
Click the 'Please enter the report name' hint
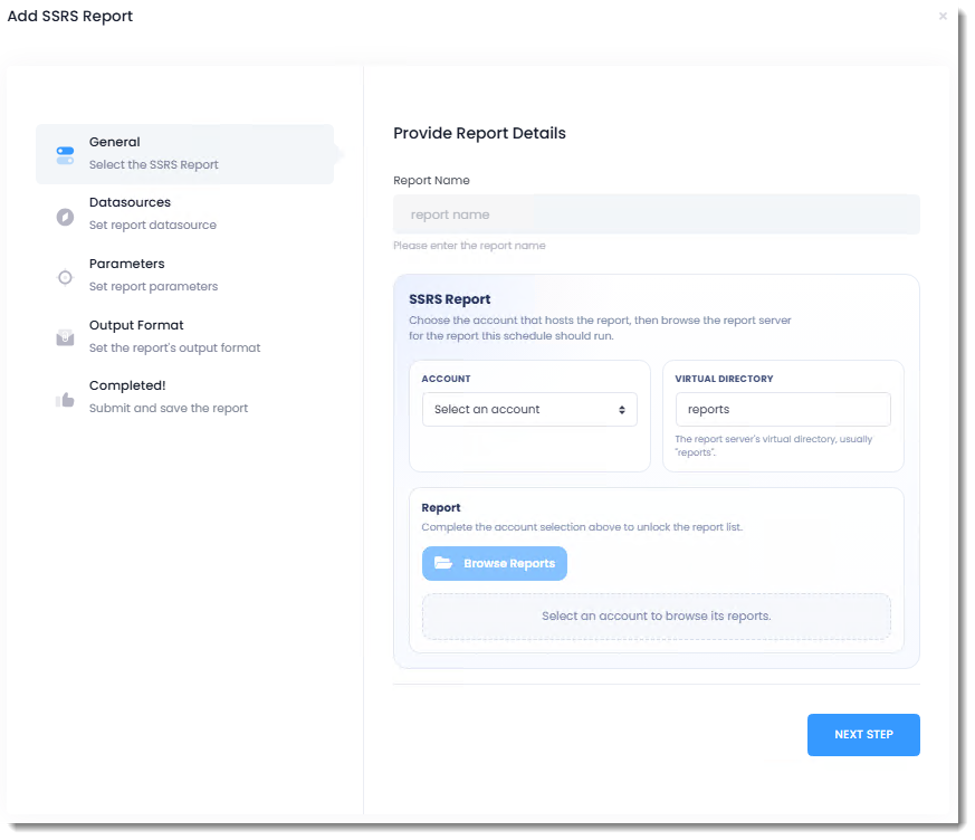[469, 246]
